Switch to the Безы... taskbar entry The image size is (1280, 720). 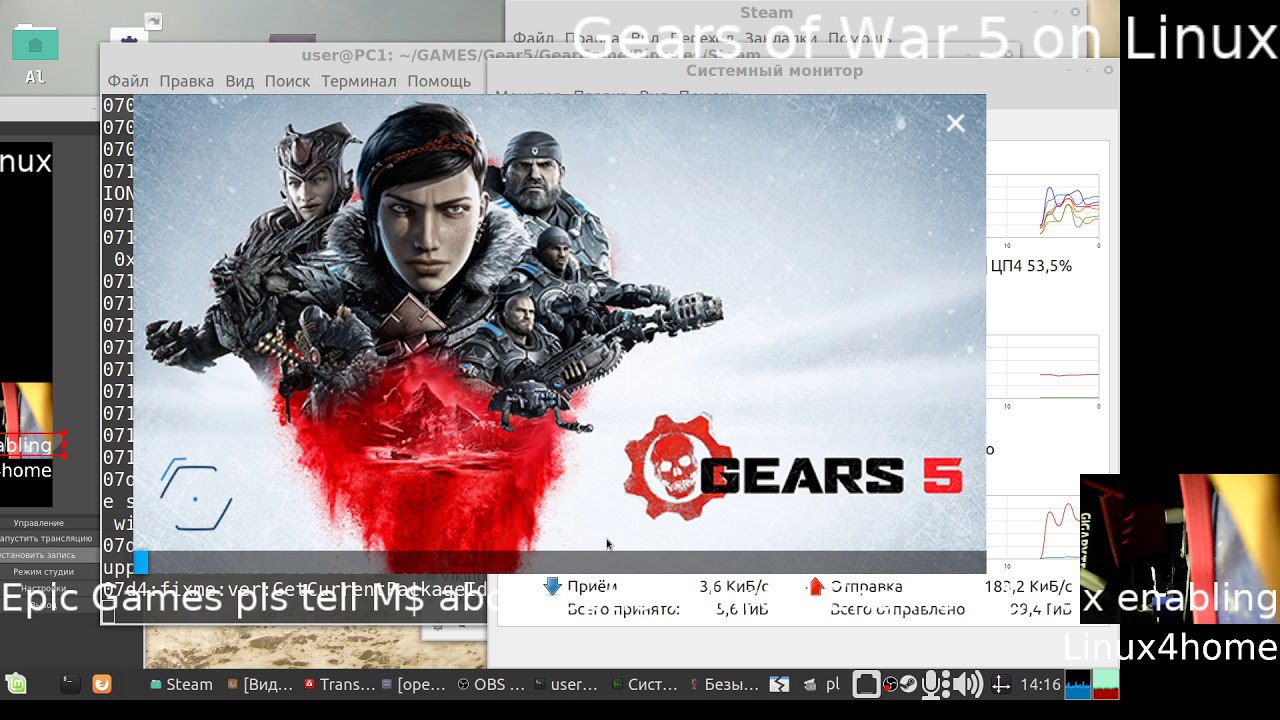pos(723,685)
